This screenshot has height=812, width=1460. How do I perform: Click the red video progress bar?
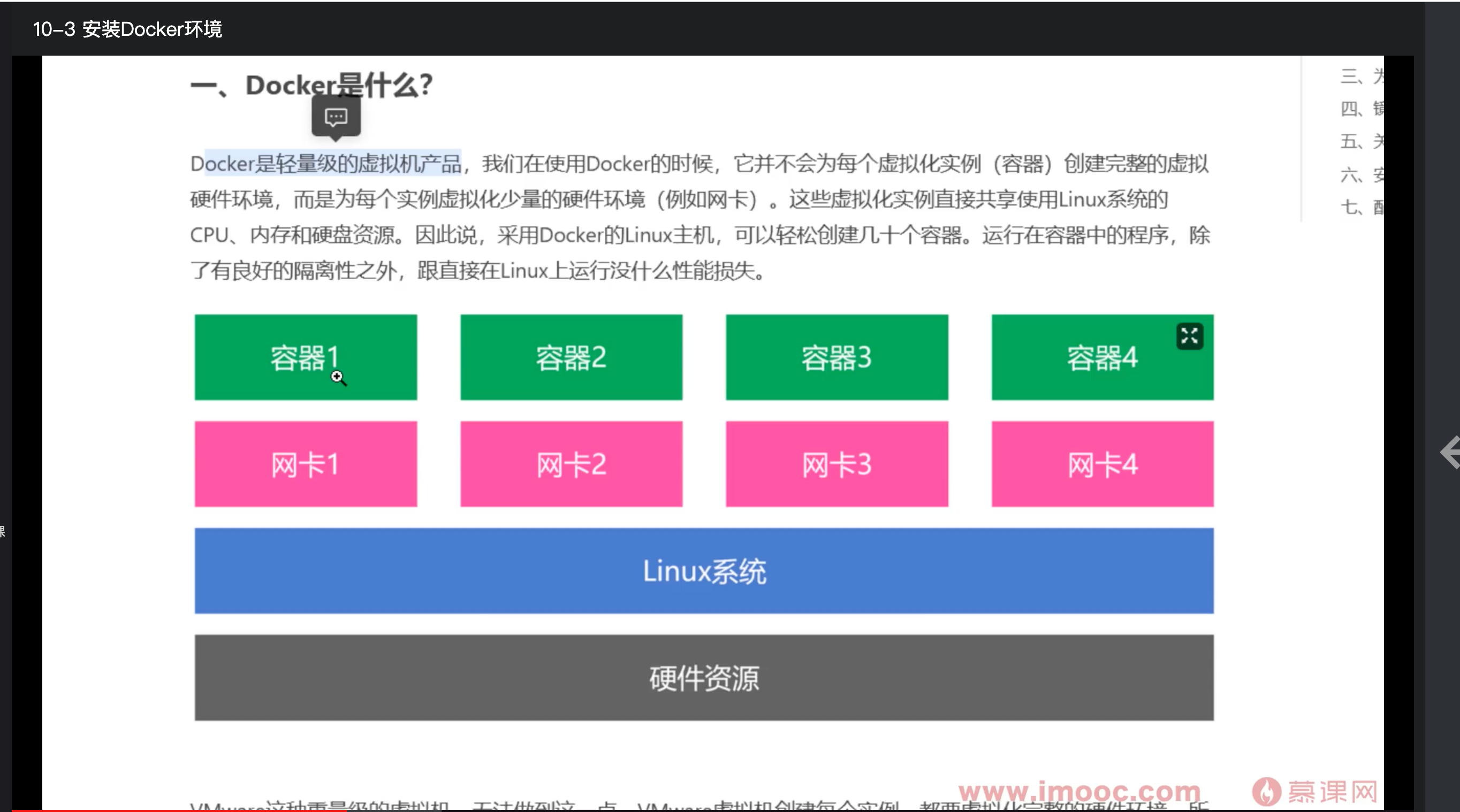point(179,810)
